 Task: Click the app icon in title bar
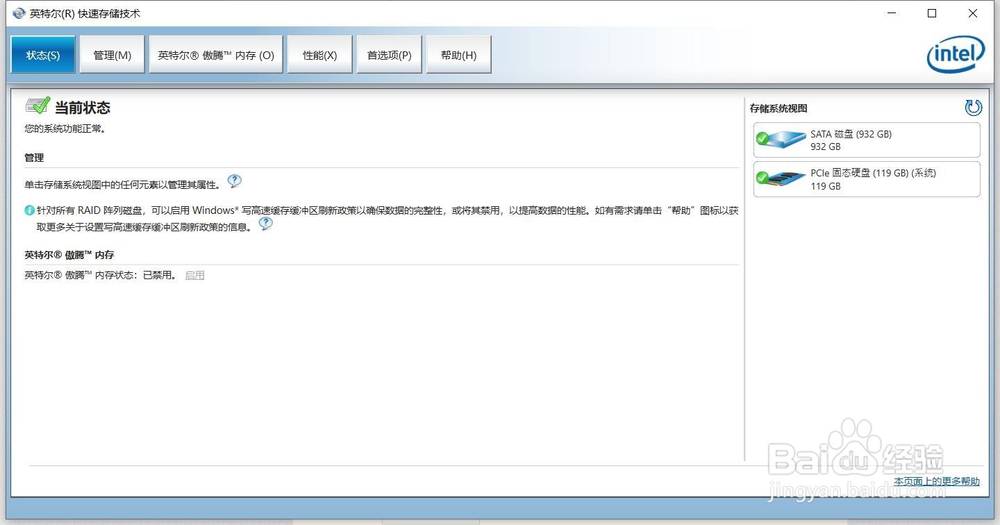point(19,13)
